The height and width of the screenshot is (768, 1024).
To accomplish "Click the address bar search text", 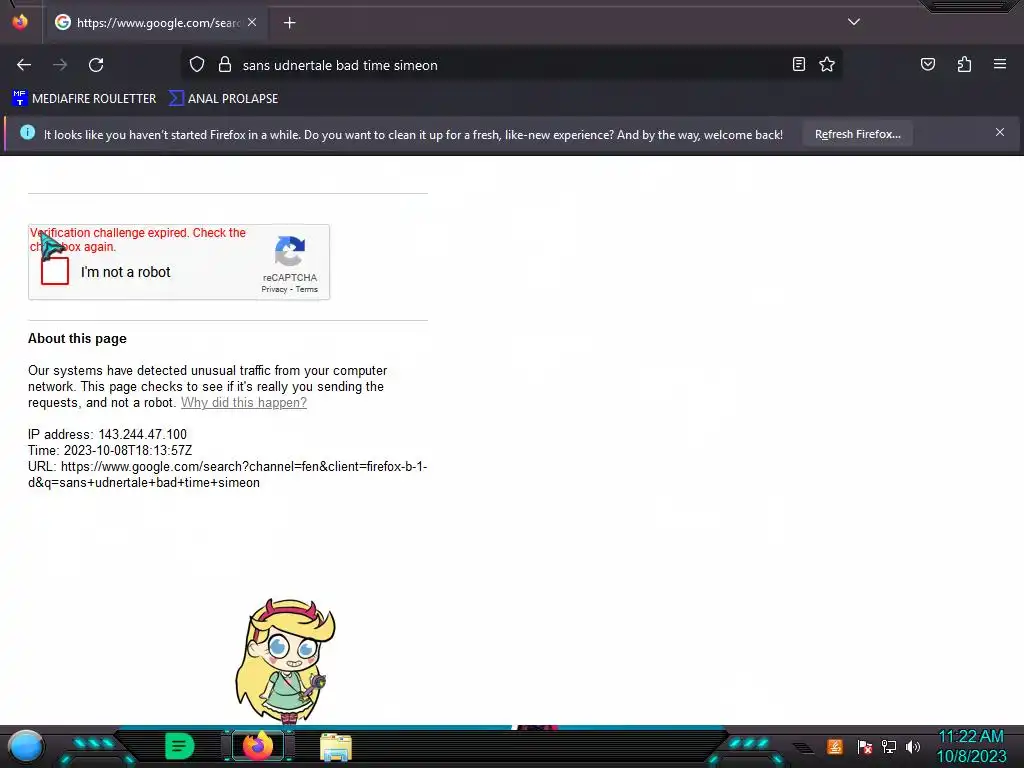I will pos(340,65).
